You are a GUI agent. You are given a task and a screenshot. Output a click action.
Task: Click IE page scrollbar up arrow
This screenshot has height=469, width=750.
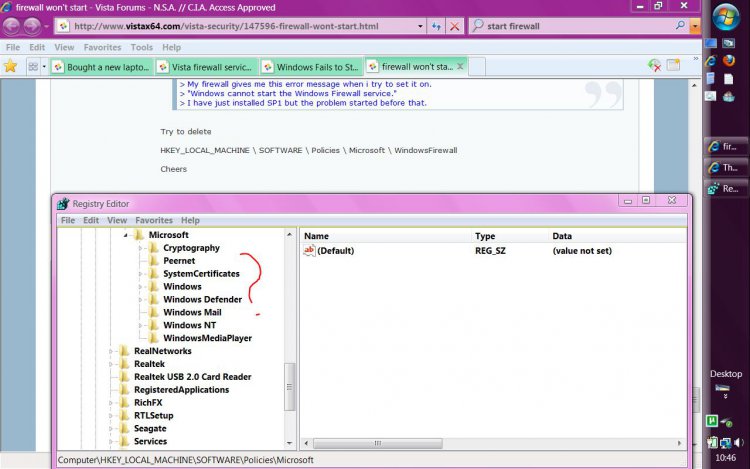694,85
